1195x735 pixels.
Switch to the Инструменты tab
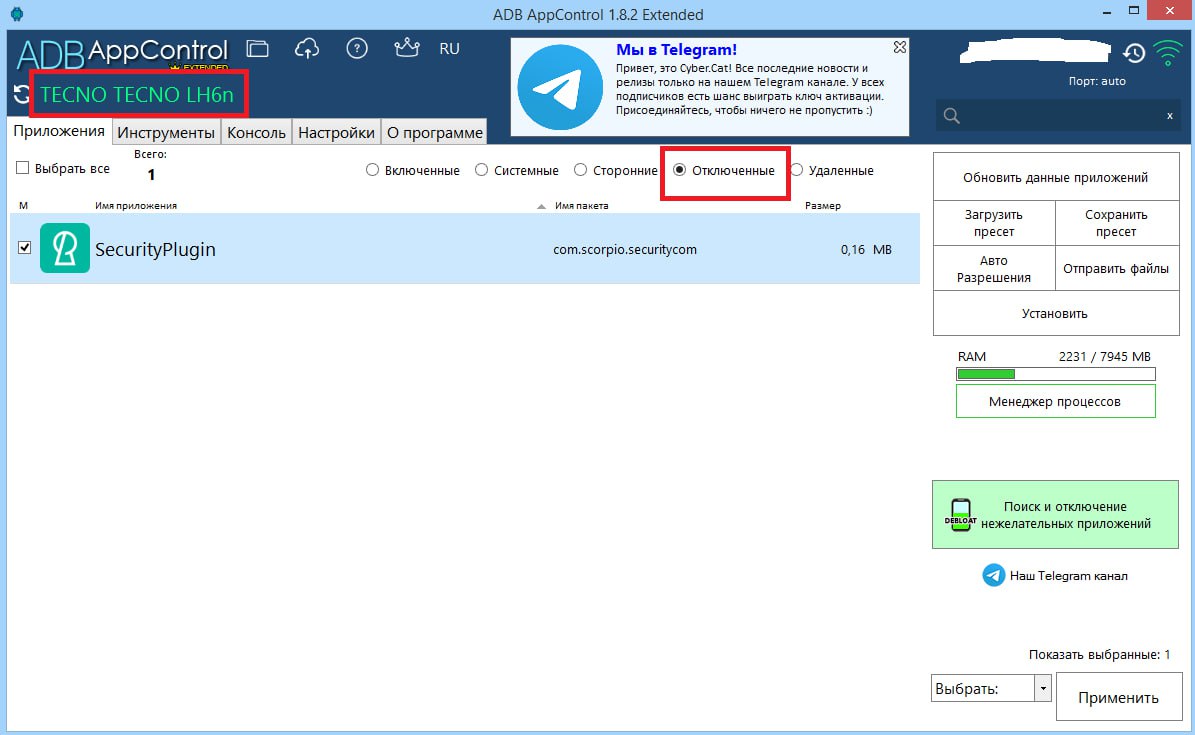point(166,133)
